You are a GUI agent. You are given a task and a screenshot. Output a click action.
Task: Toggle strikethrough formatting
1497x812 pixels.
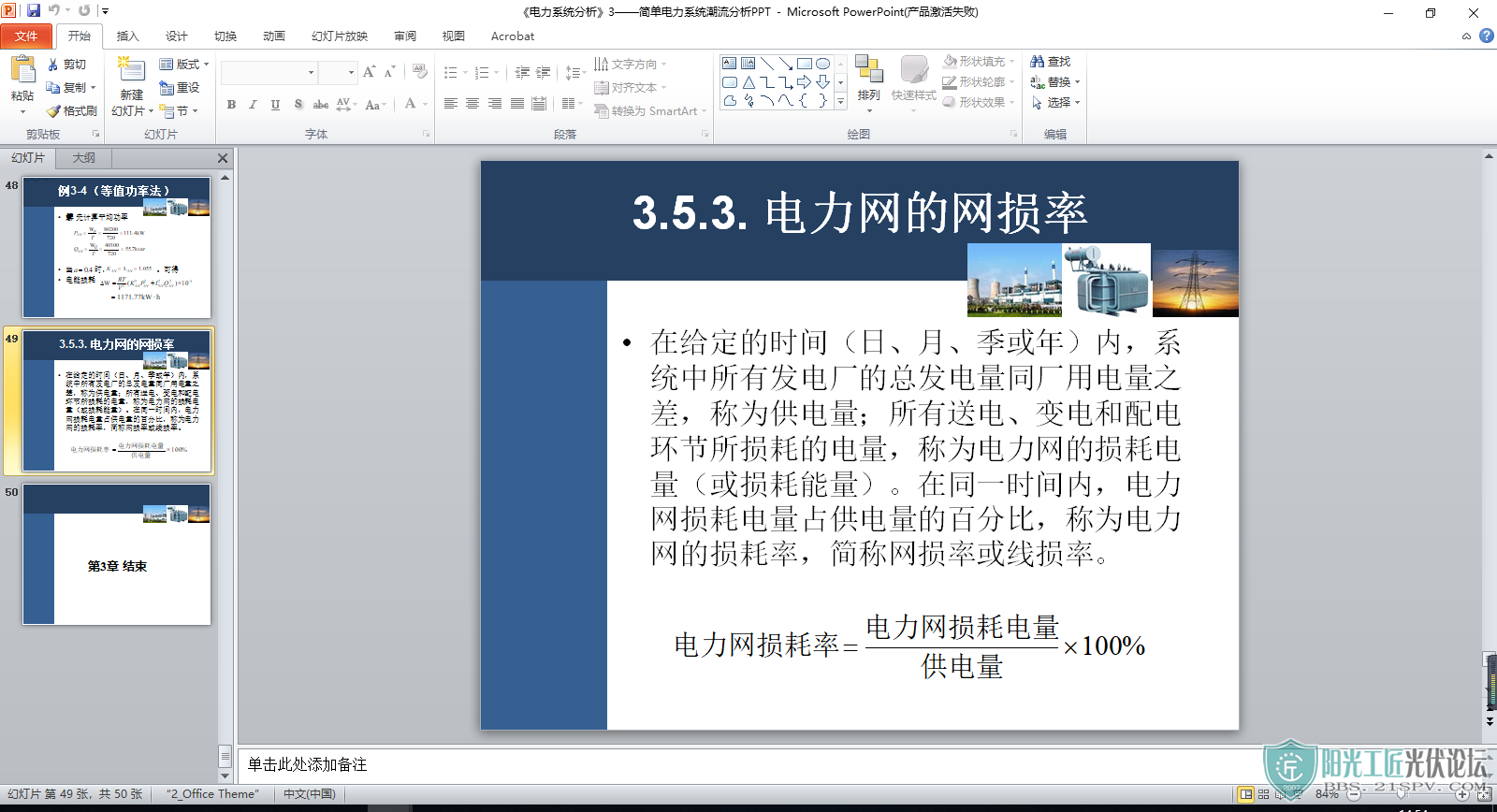coord(320,104)
